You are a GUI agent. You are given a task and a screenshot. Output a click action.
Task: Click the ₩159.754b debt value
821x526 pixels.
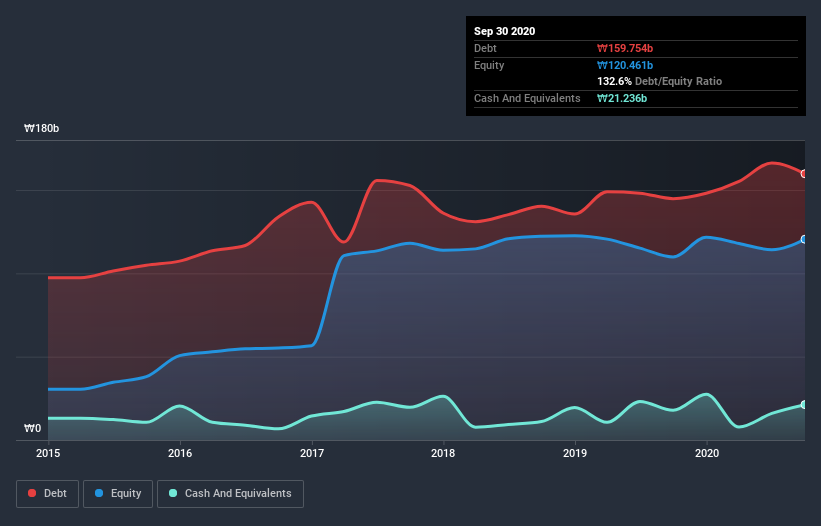coord(625,48)
